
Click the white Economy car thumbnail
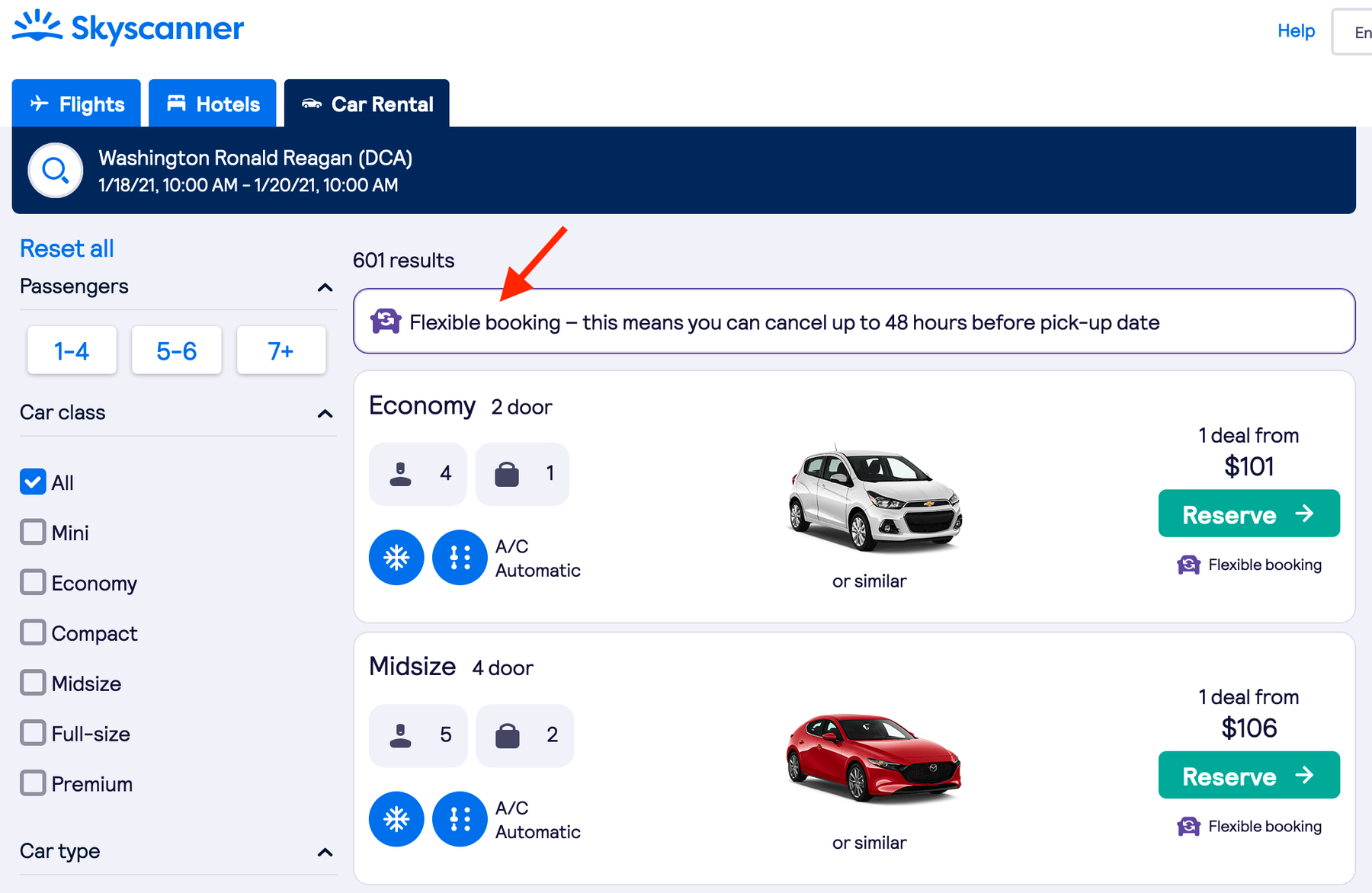[x=874, y=499]
